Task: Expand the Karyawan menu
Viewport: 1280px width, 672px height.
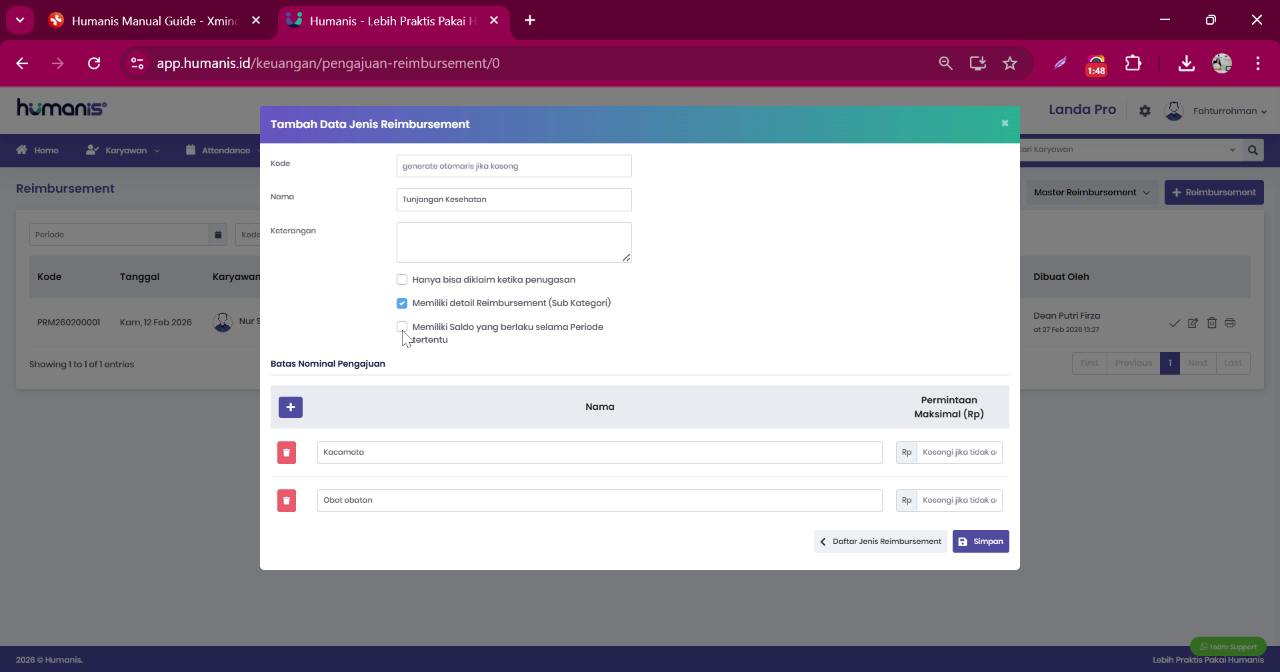Action: [123, 150]
